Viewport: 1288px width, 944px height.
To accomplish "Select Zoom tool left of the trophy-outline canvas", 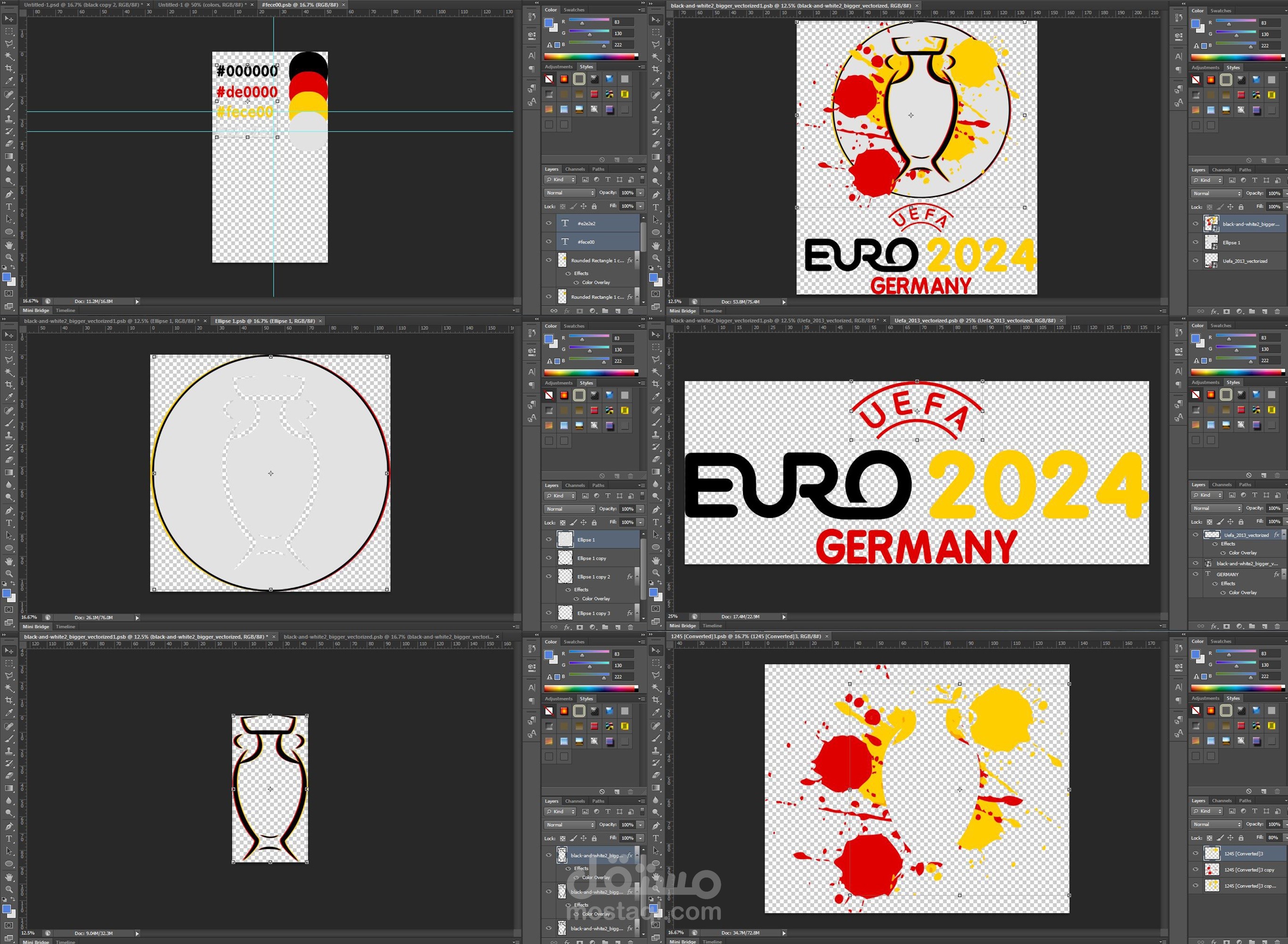I will click(x=8, y=889).
